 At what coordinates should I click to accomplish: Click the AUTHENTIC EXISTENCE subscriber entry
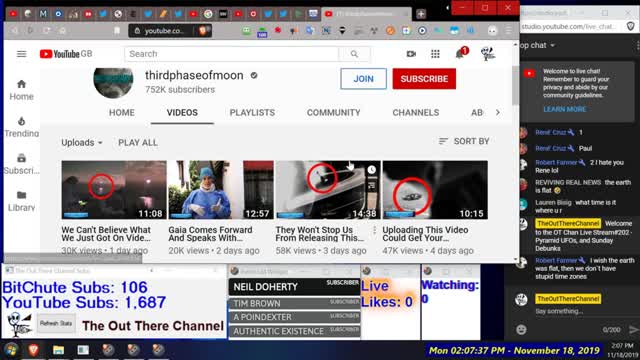(294, 331)
